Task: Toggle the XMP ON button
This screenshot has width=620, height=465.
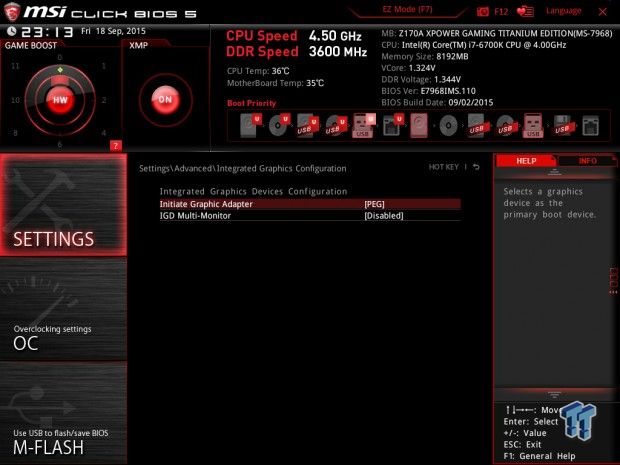Action: coord(165,100)
